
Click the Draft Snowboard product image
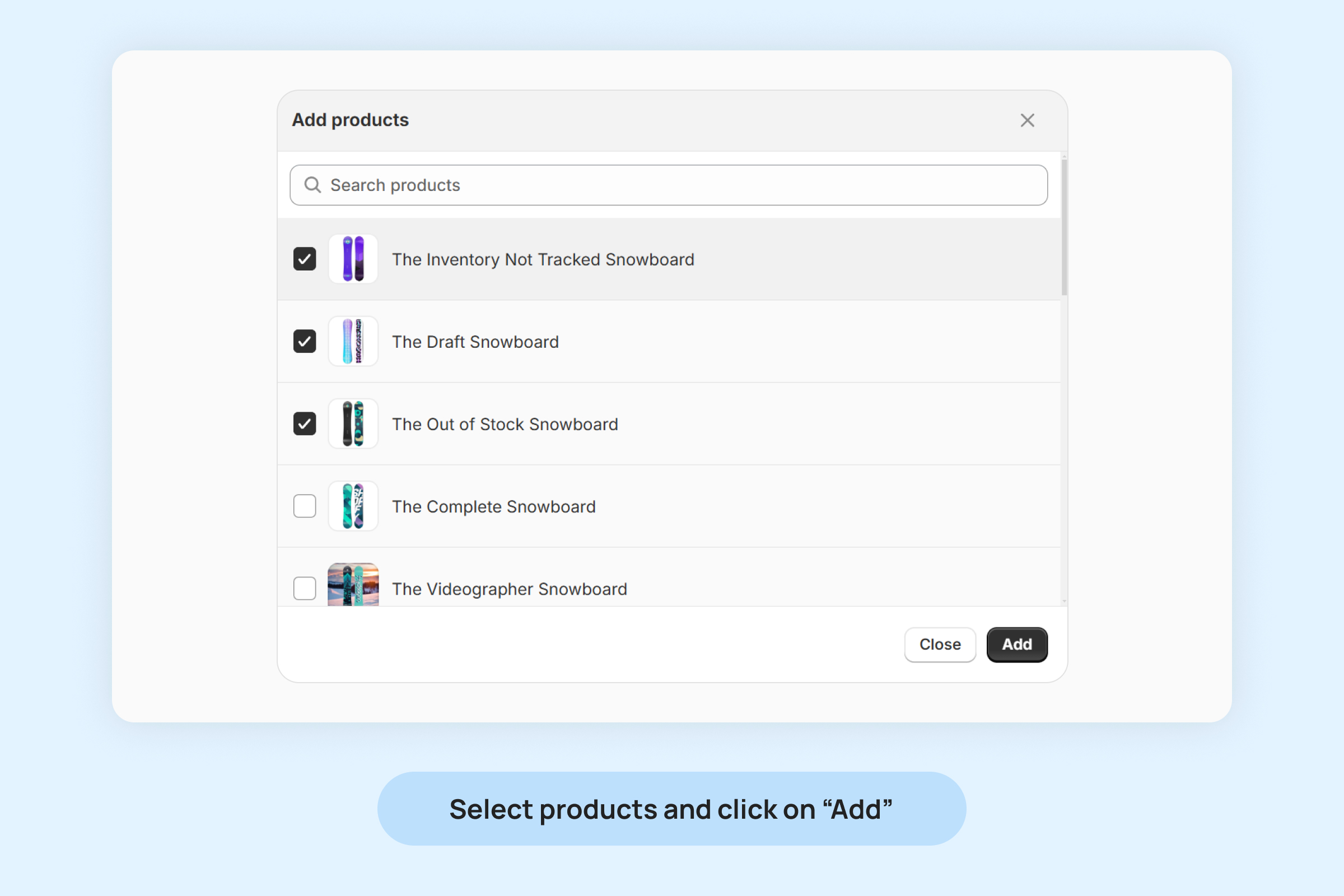(353, 341)
